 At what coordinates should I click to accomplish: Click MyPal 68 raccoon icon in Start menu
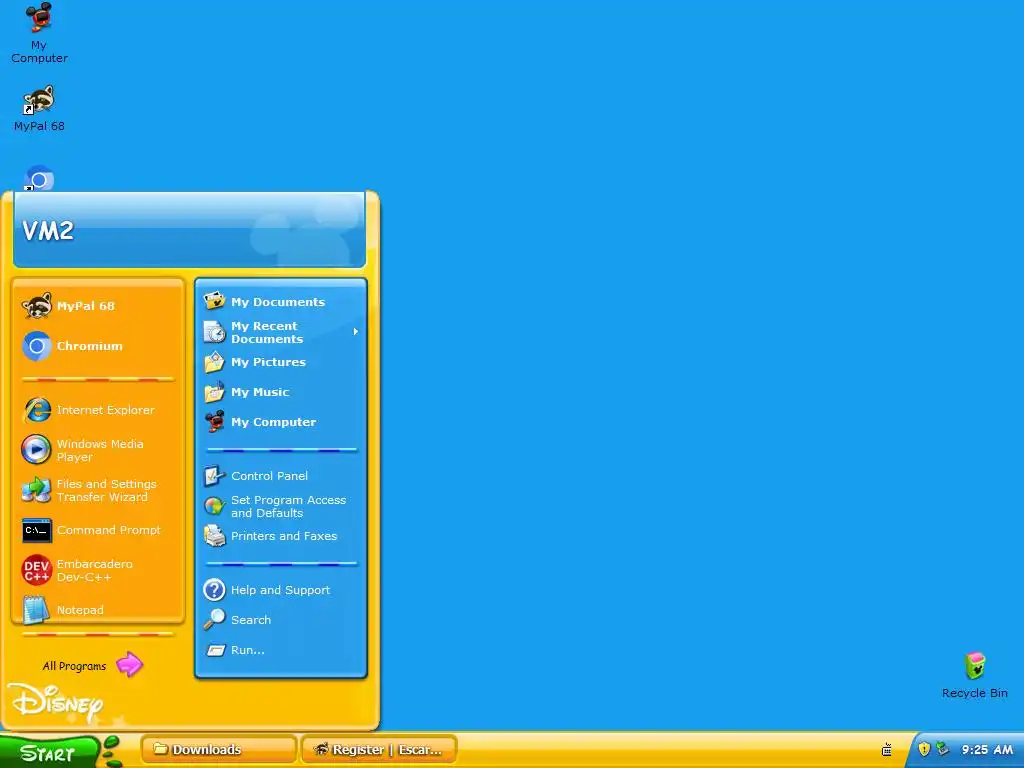pyautogui.click(x=37, y=306)
